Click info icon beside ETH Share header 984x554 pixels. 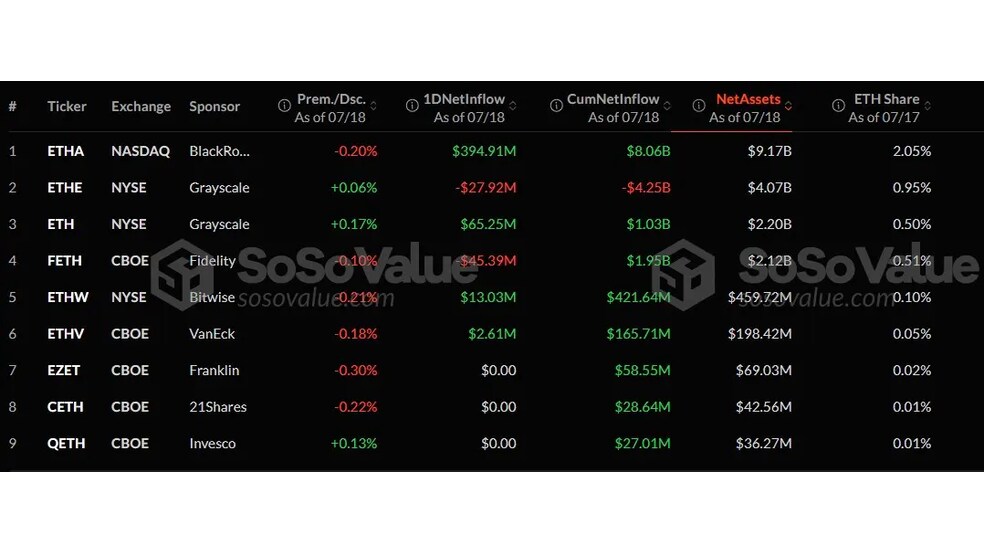coord(838,105)
